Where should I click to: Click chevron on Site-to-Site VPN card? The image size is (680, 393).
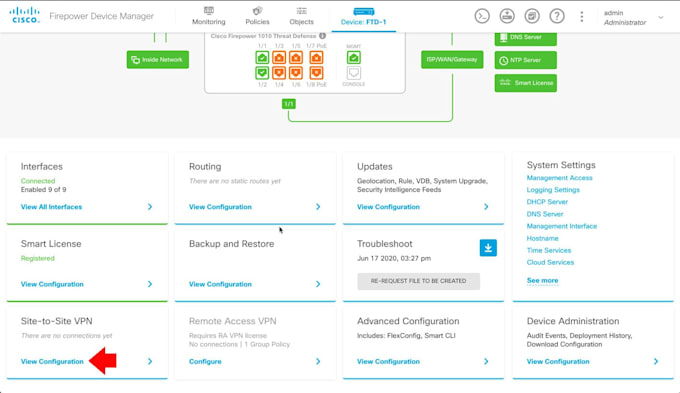(x=150, y=361)
